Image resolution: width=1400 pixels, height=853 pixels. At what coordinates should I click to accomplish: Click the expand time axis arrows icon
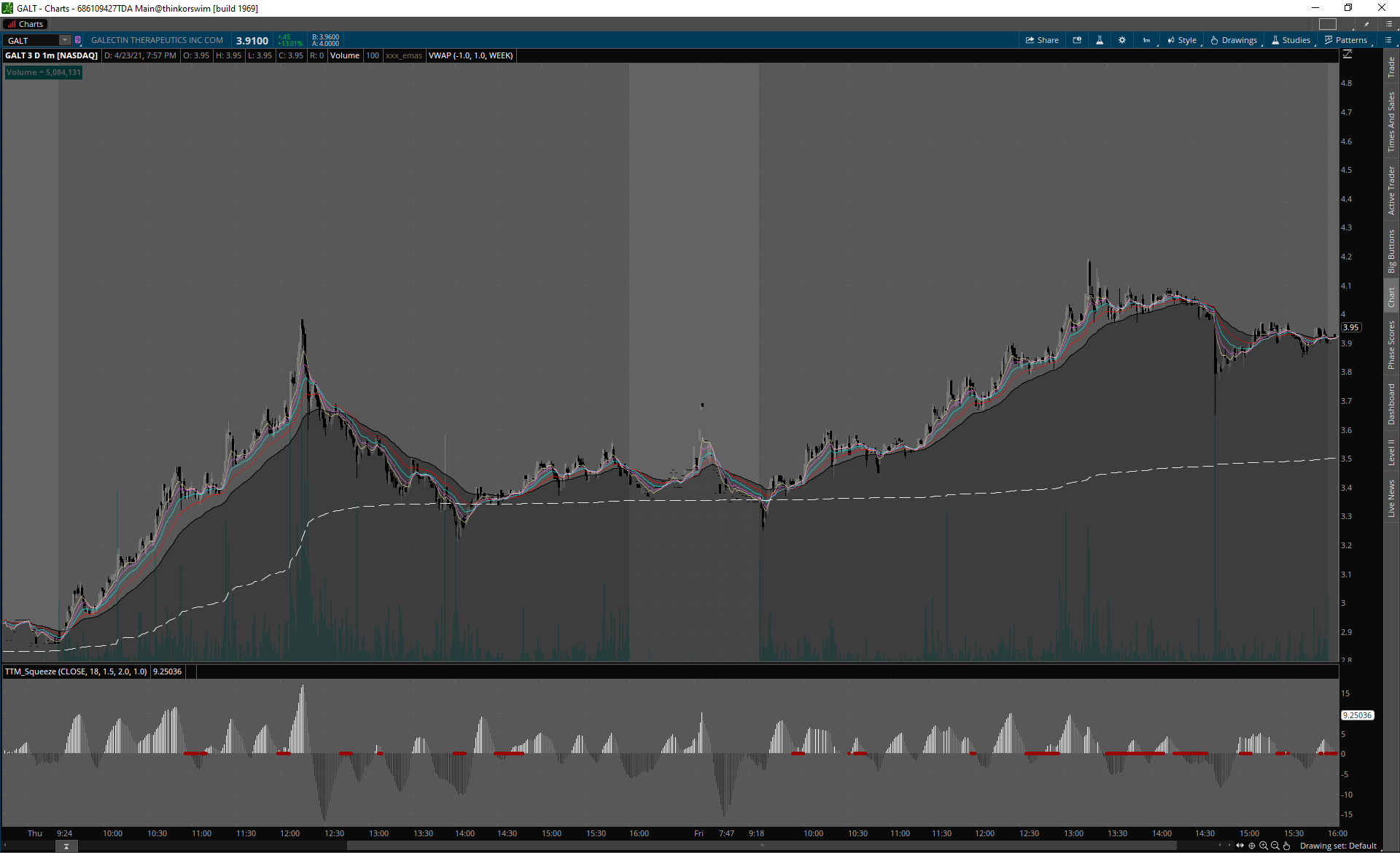(x=1240, y=846)
